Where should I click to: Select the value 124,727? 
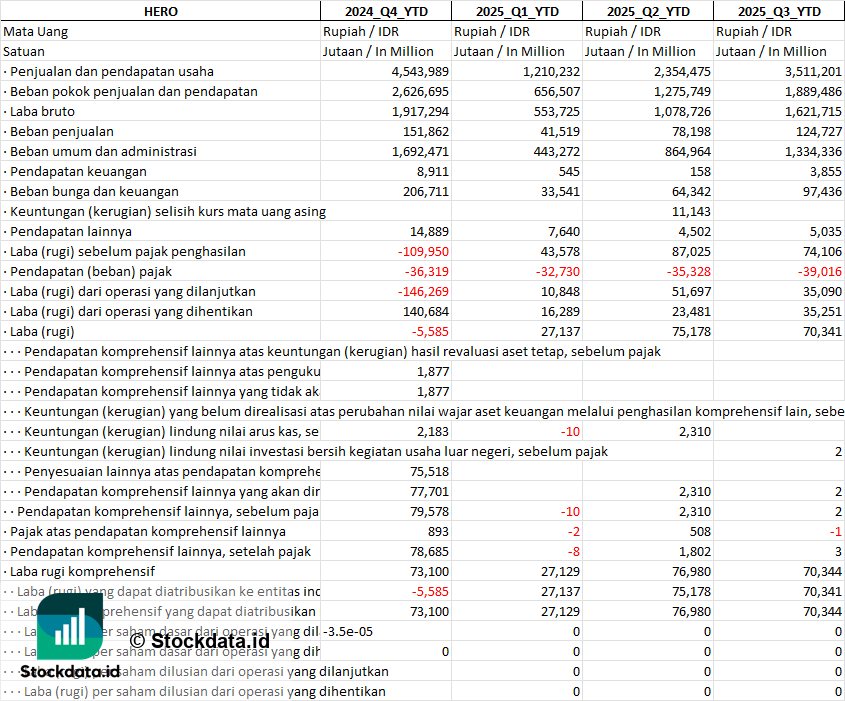click(x=819, y=131)
